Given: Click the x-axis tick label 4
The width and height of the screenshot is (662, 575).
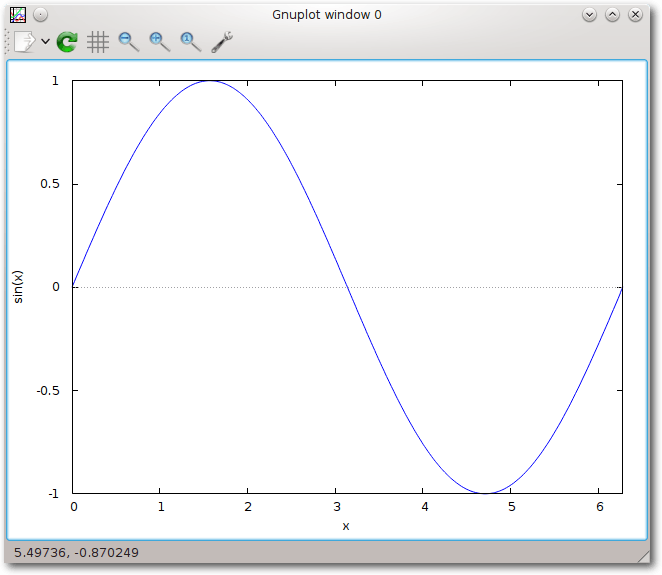Looking at the screenshot, I should tap(425, 507).
